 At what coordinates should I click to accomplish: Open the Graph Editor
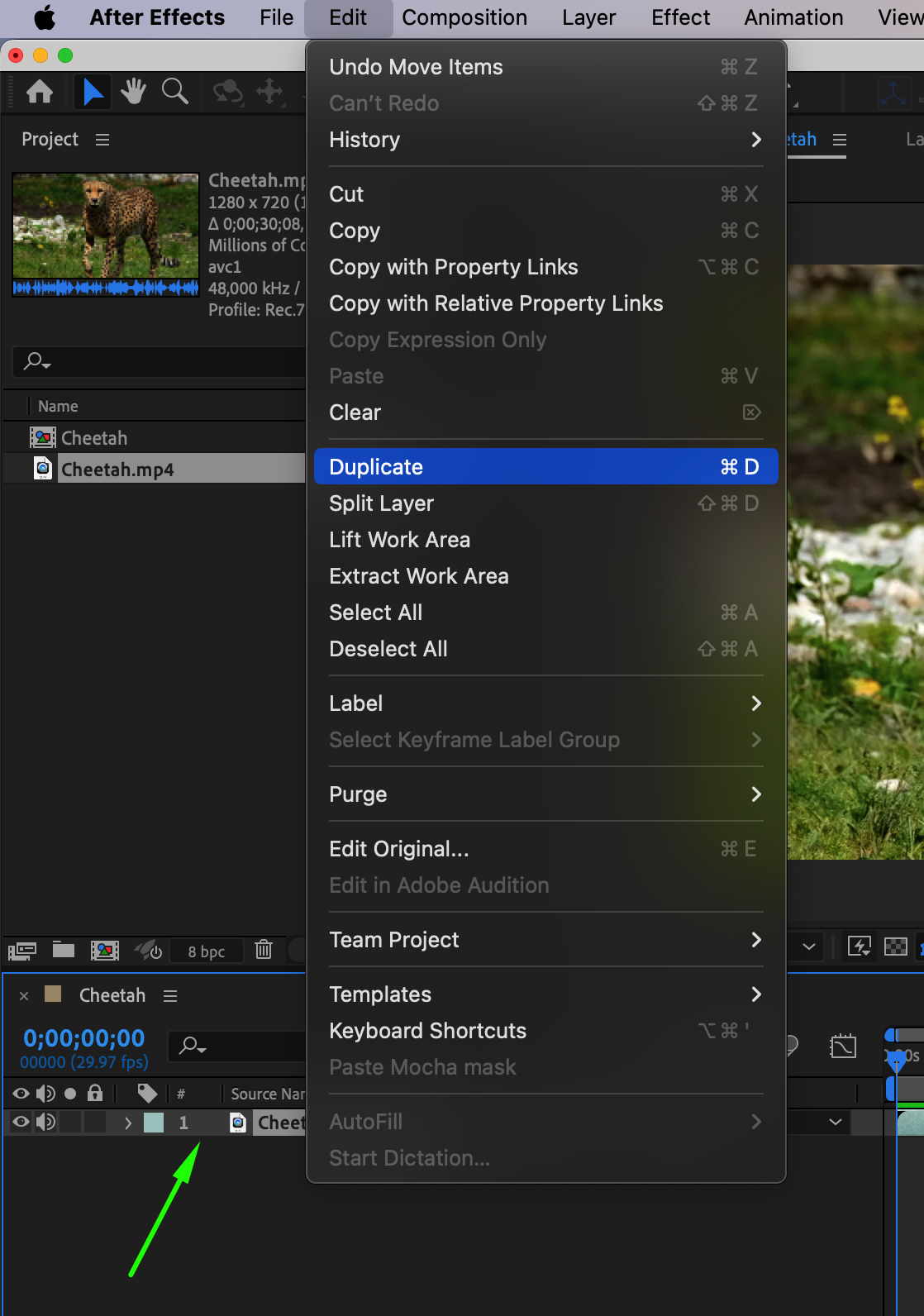(x=843, y=1047)
